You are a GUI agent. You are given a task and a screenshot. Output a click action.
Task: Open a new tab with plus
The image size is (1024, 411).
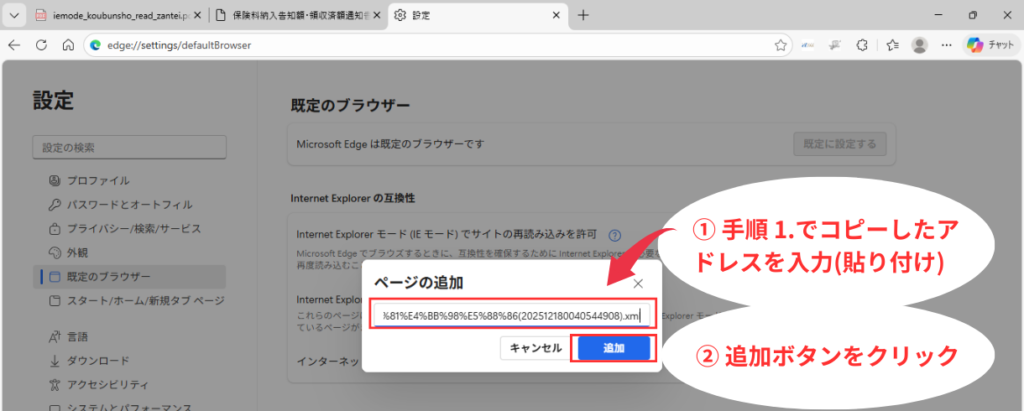(x=583, y=15)
